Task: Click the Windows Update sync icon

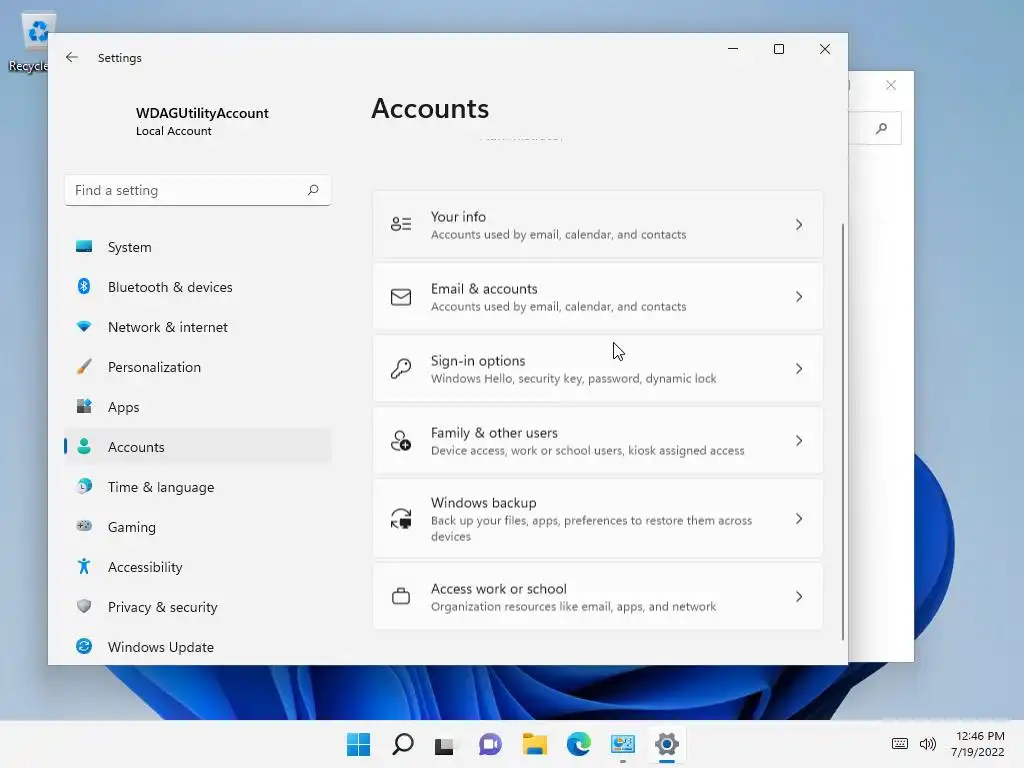Action: pyautogui.click(x=84, y=647)
